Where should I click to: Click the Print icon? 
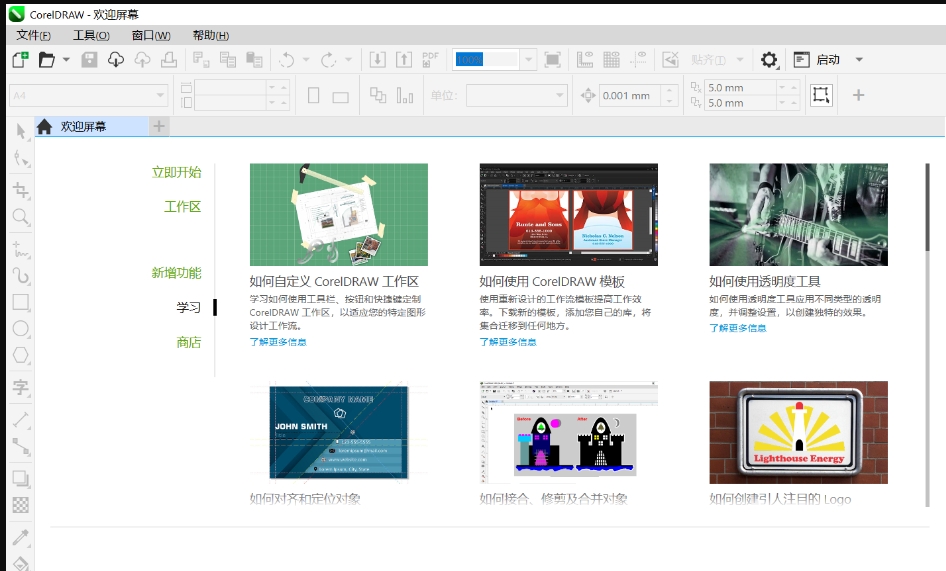169,60
